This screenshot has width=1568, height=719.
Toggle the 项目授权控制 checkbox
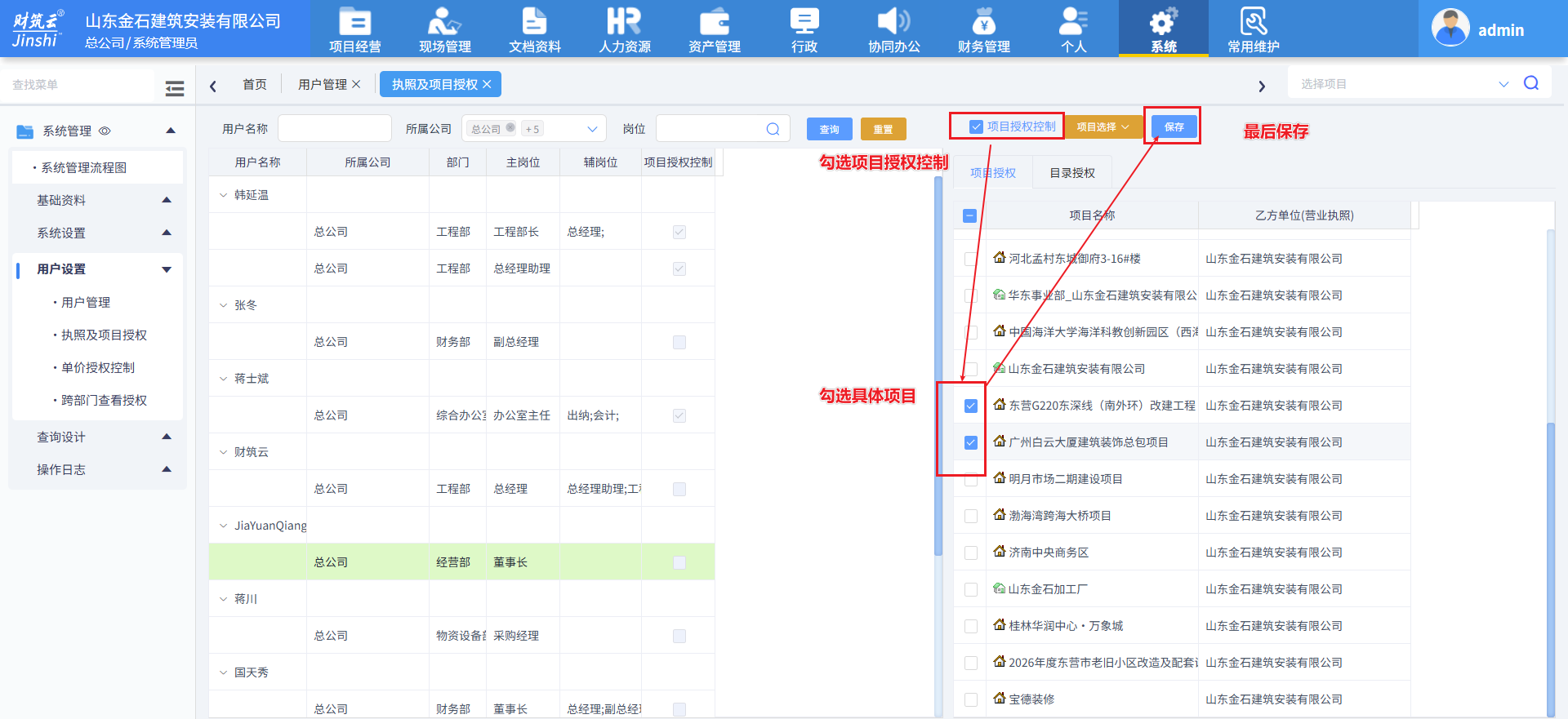click(x=976, y=126)
